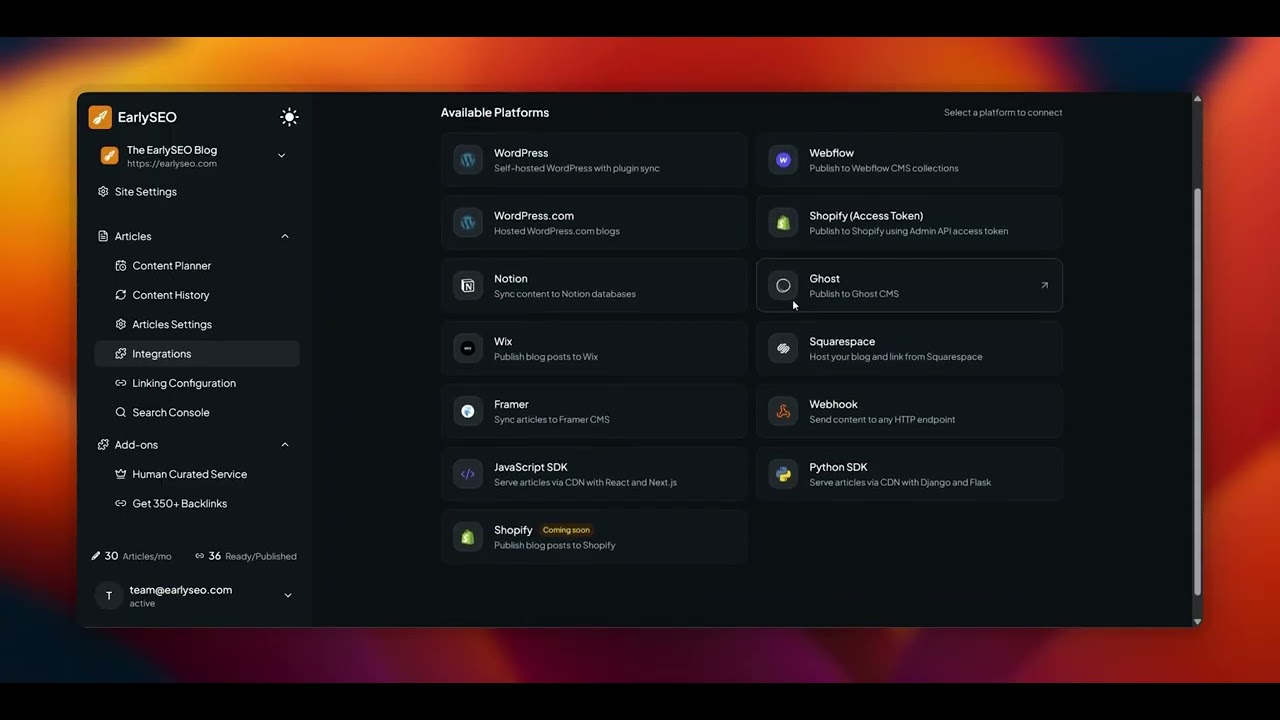1280x720 pixels.
Task: Click the page's vertical scrollbar thumb
Action: tap(1198, 391)
